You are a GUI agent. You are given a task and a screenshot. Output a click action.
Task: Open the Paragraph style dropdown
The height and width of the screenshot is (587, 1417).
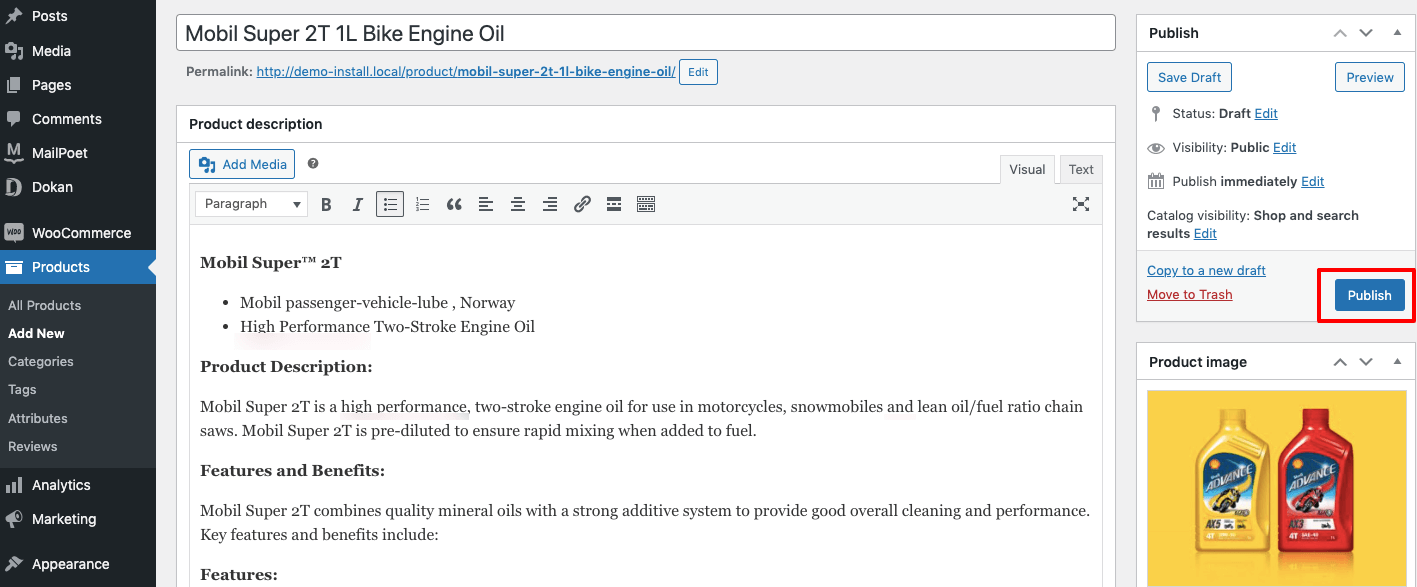pyautogui.click(x=251, y=204)
